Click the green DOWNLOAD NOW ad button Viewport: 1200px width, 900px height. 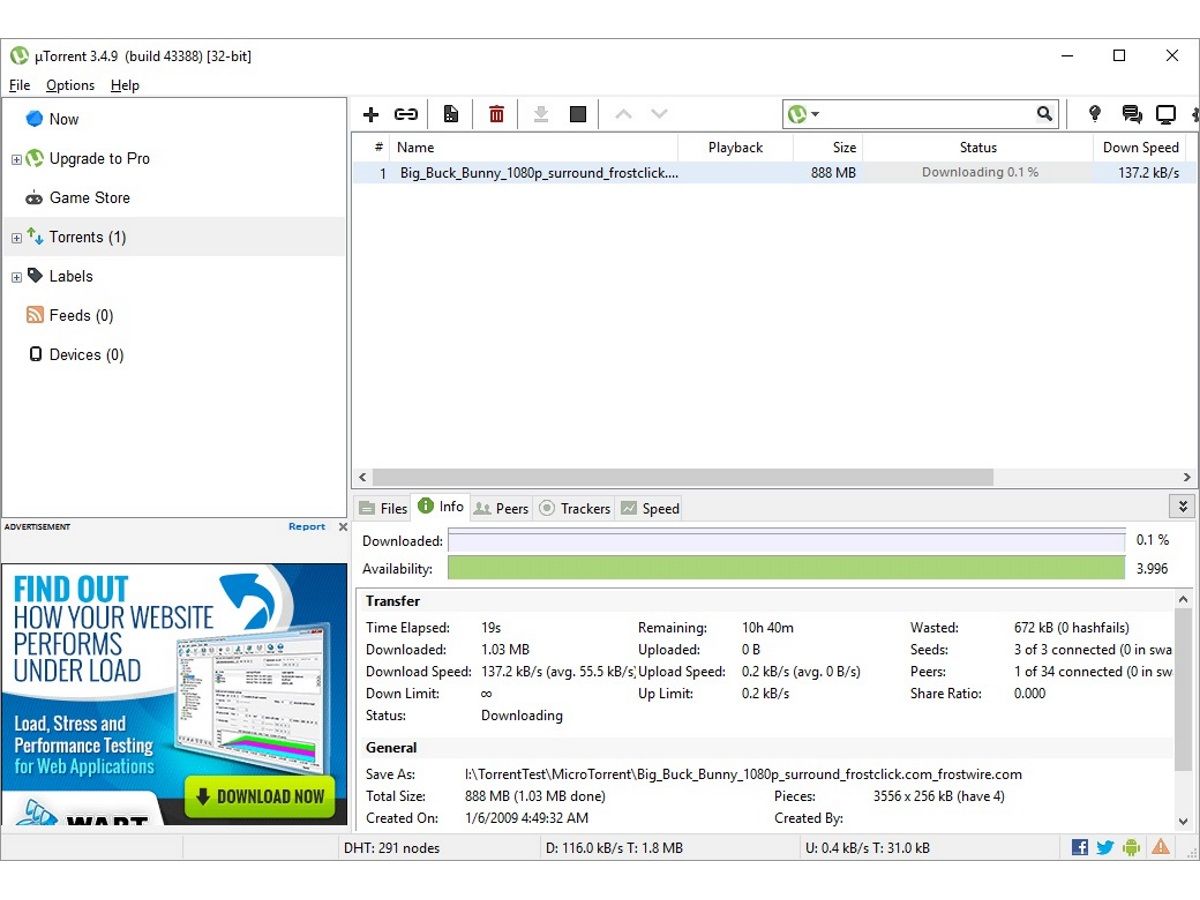[260, 797]
